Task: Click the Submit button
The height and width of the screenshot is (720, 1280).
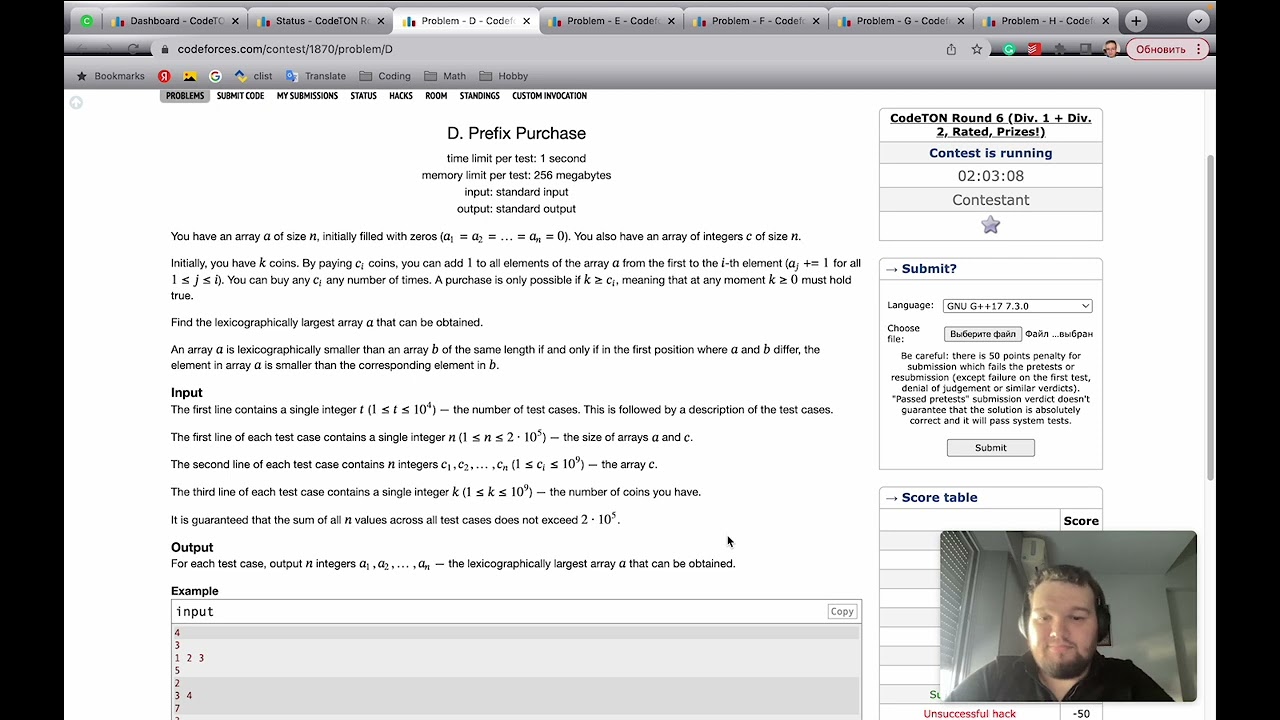Action: pyautogui.click(x=991, y=448)
